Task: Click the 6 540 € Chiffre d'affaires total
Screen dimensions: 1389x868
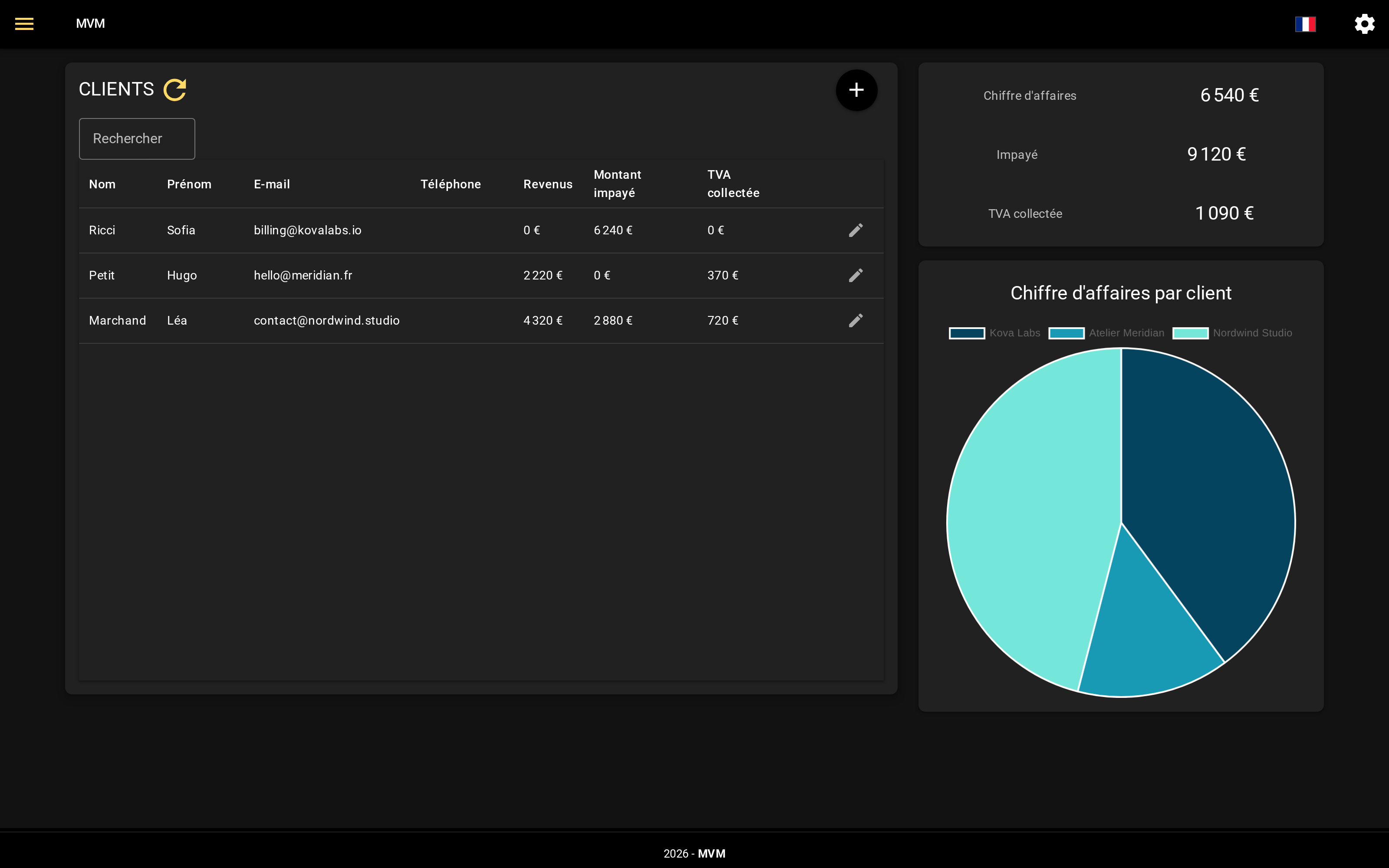Action: 1229,95
